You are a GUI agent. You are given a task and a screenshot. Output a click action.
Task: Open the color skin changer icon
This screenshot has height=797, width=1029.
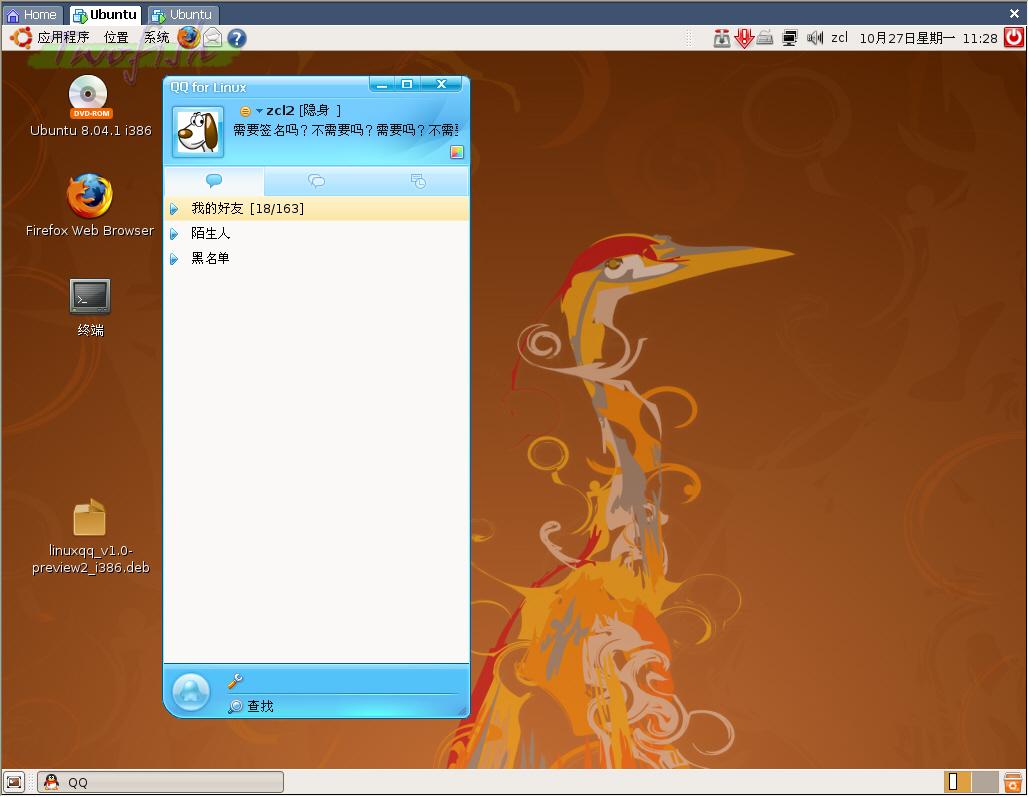[x=457, y=152]
